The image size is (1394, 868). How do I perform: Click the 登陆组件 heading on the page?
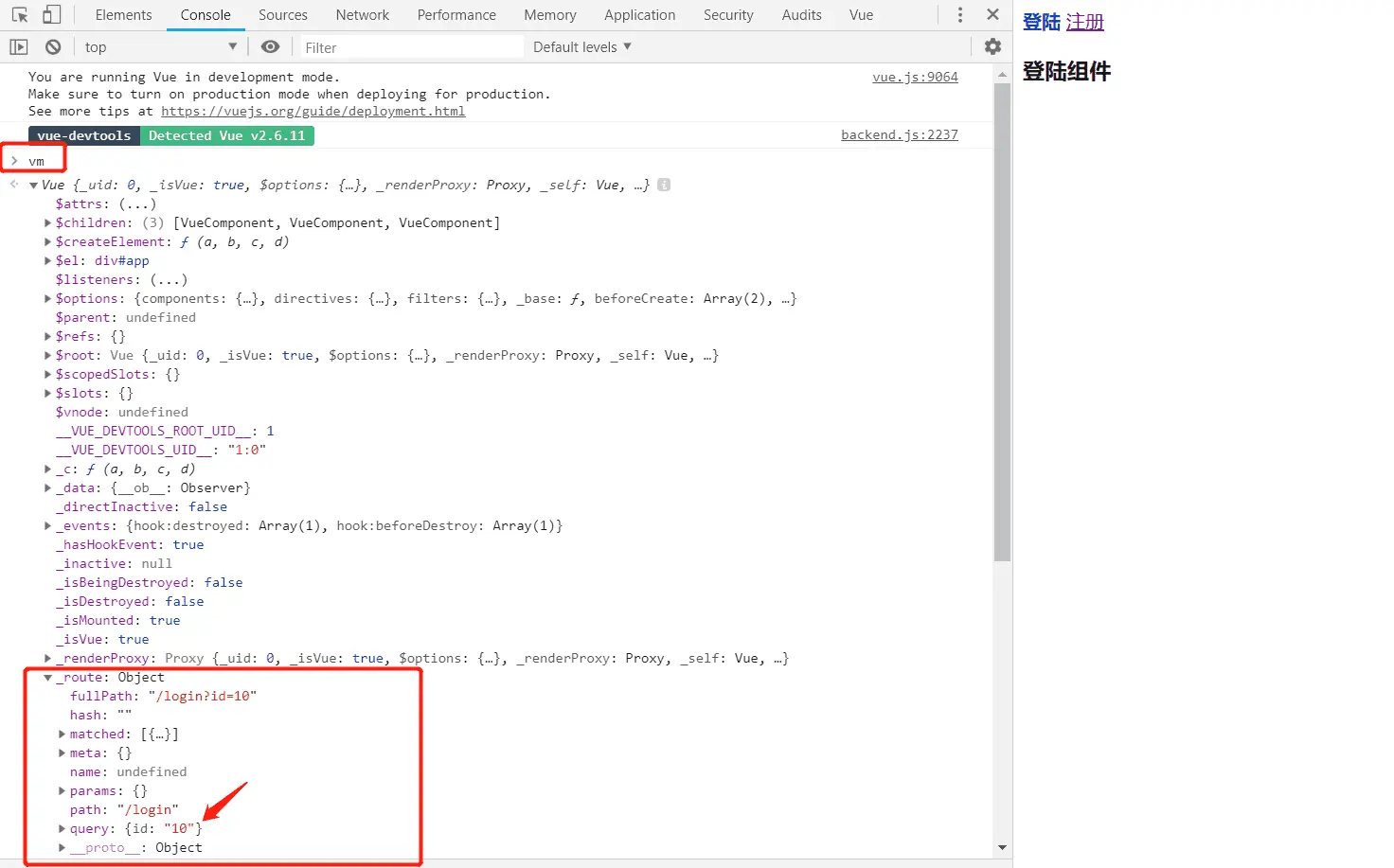point(1066,71)
